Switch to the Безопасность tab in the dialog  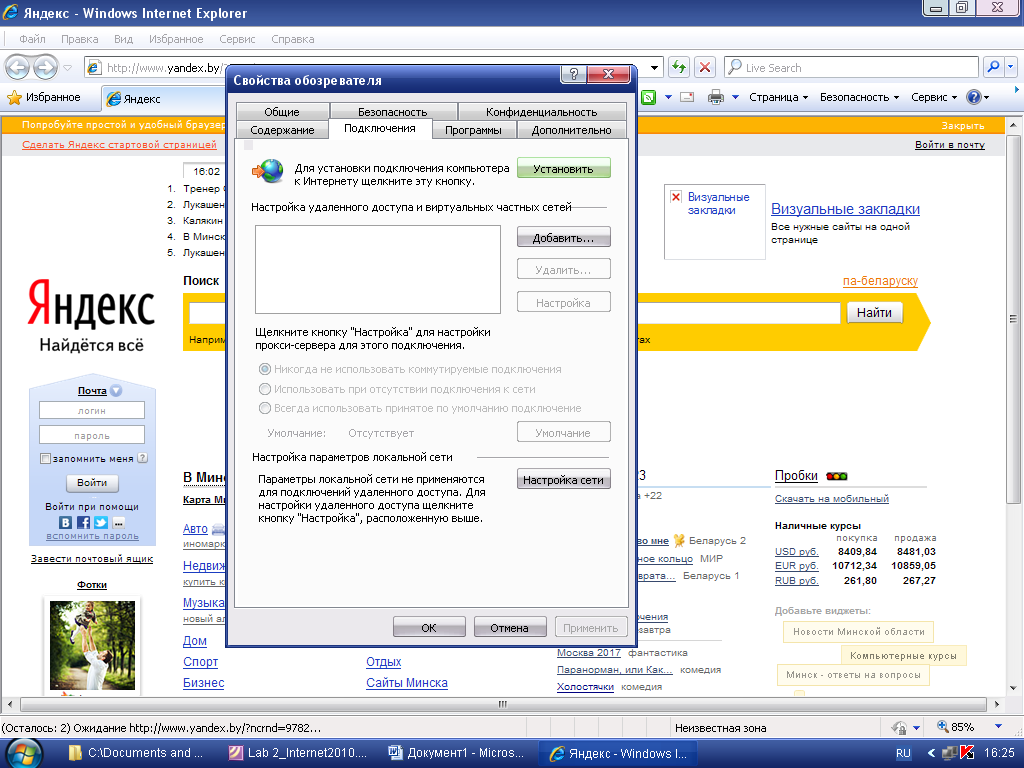(x=392, y=112)
